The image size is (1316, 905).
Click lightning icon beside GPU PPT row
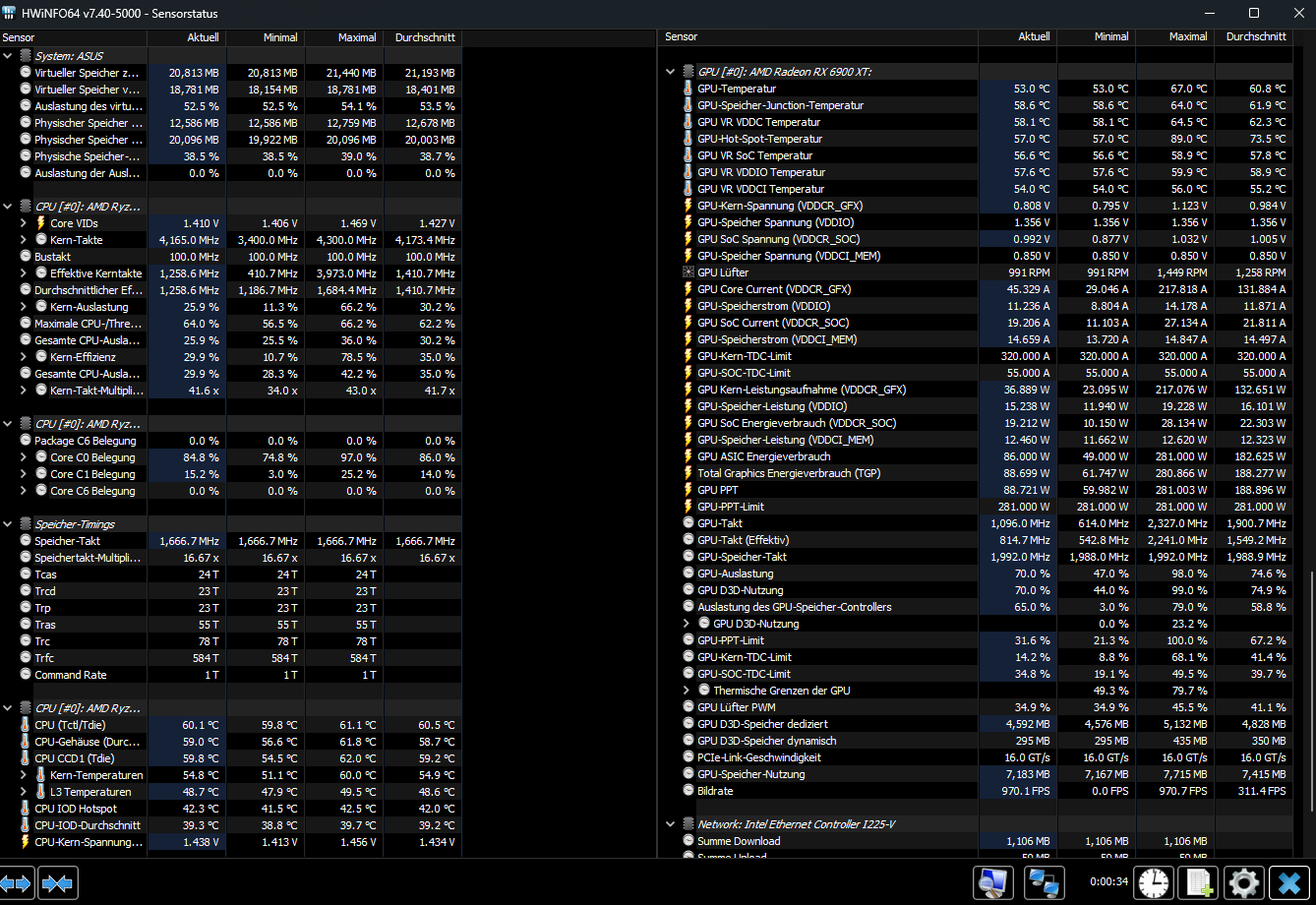click(x=688, y=490)
